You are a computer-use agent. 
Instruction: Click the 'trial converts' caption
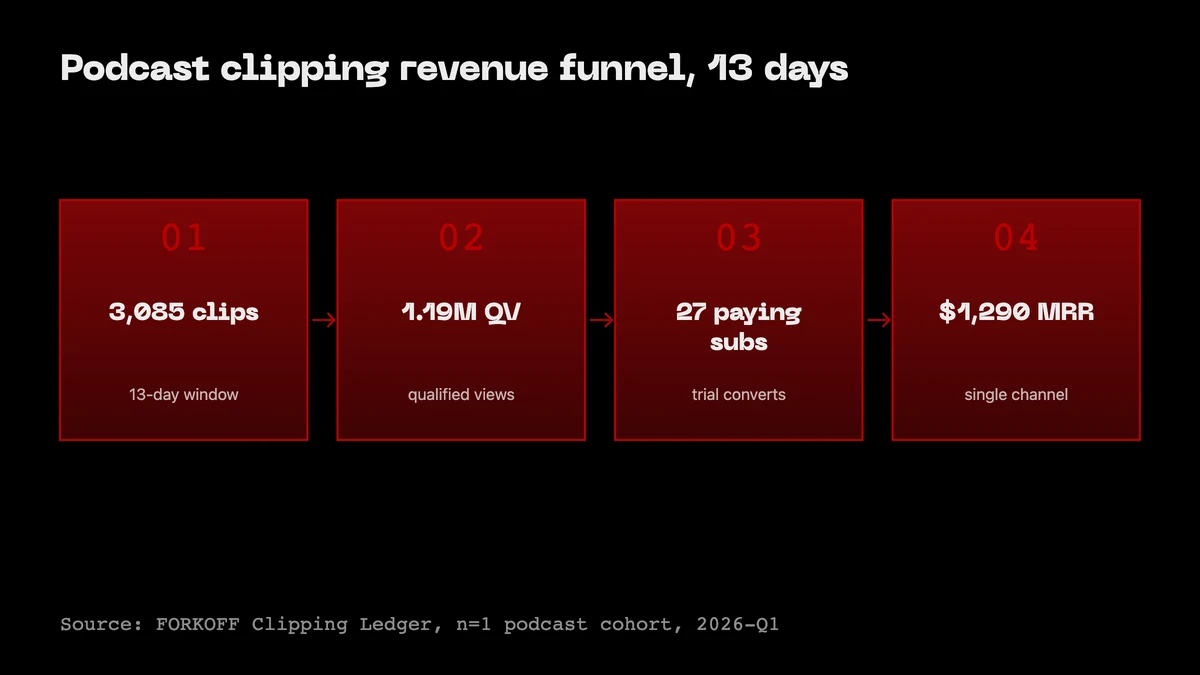739,394
